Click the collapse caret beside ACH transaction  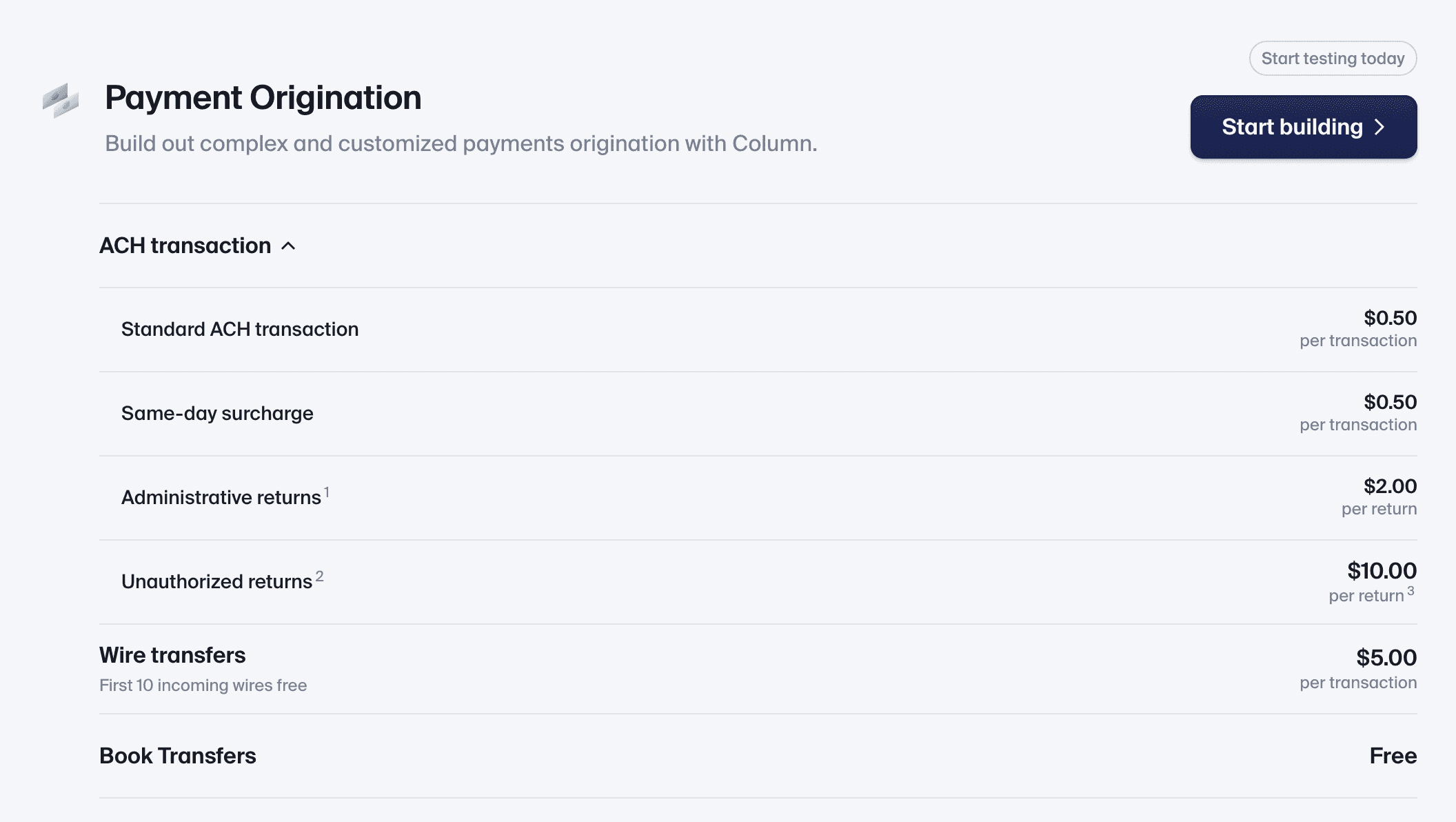point(289,246)
